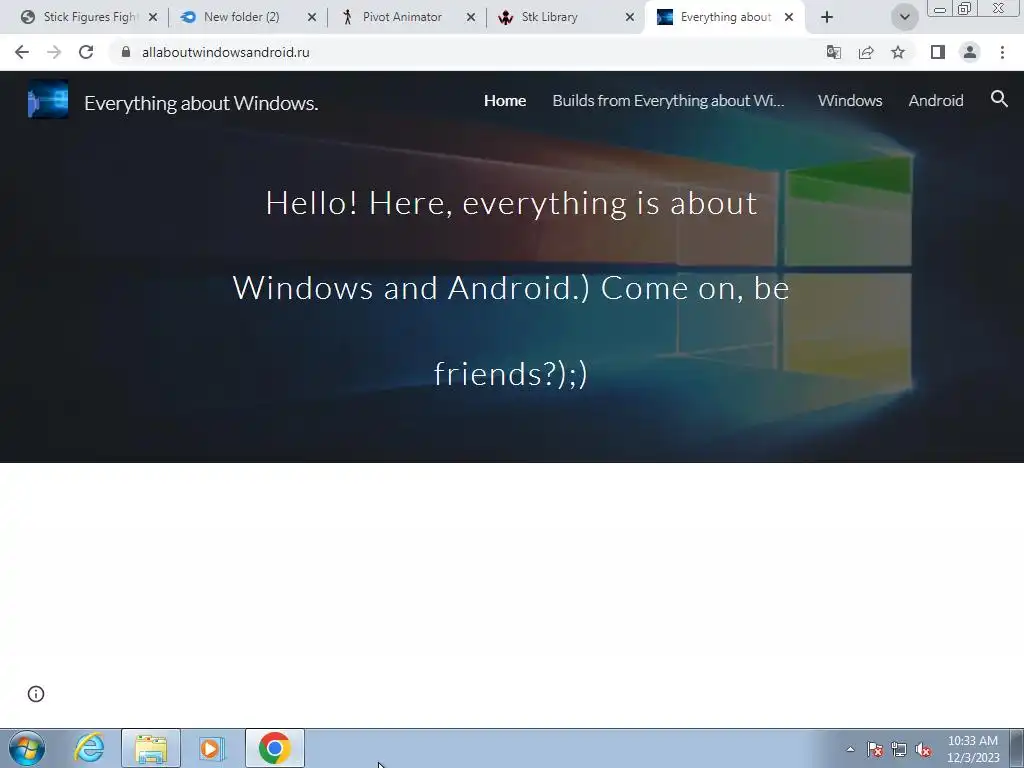Open the network status tray icon
The height and width of the screenshot is (768, 1024).
(x=899, y=749)
